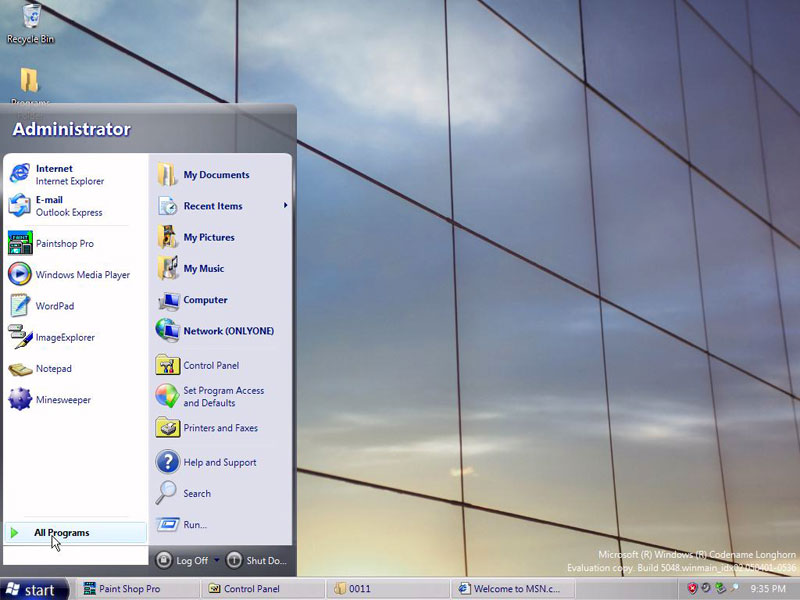Open My Pictures

point(208,237)
